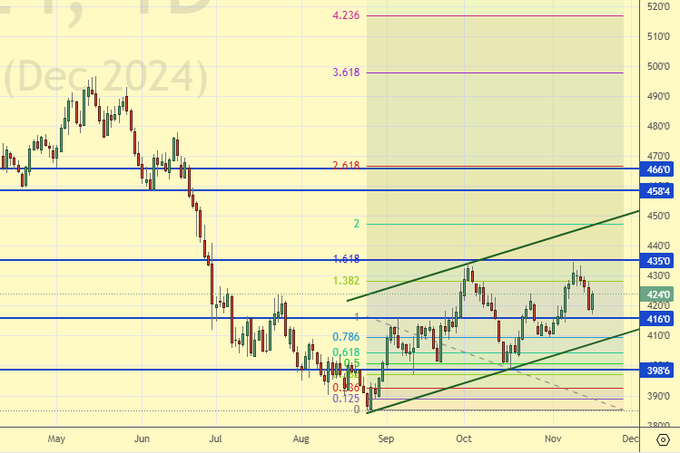This screenshot has width=680, height=453.
Task: Select the 3.618 Fibonacci level label
Action: coord(346,73)
